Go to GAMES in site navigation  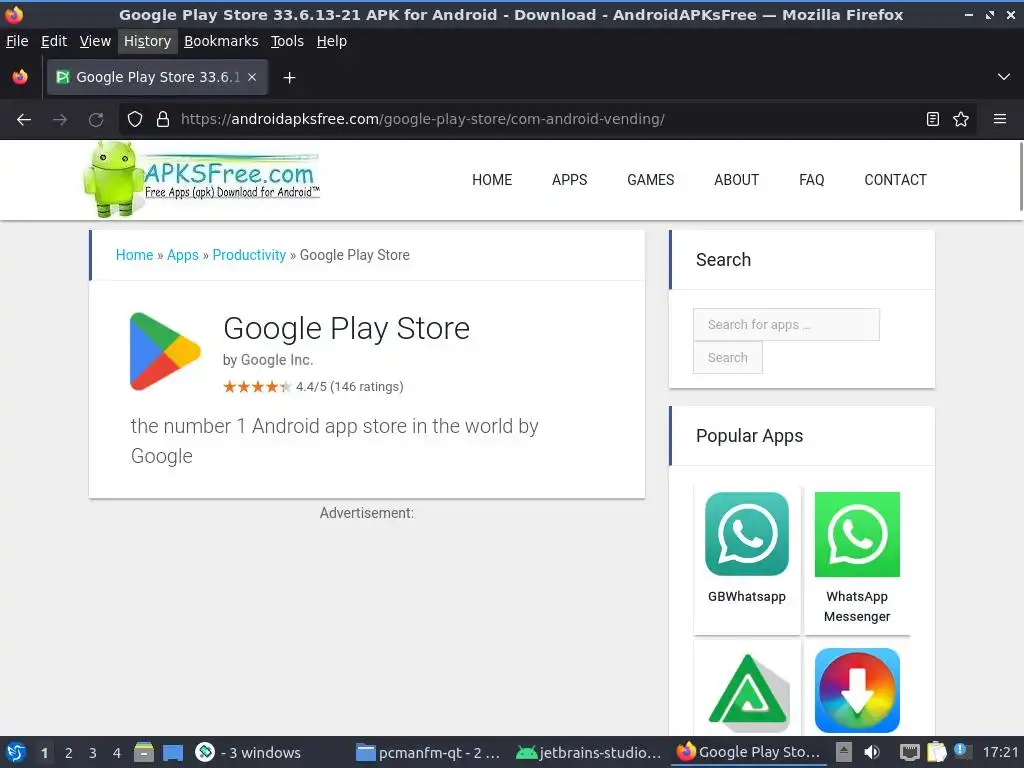pos(650,180)
